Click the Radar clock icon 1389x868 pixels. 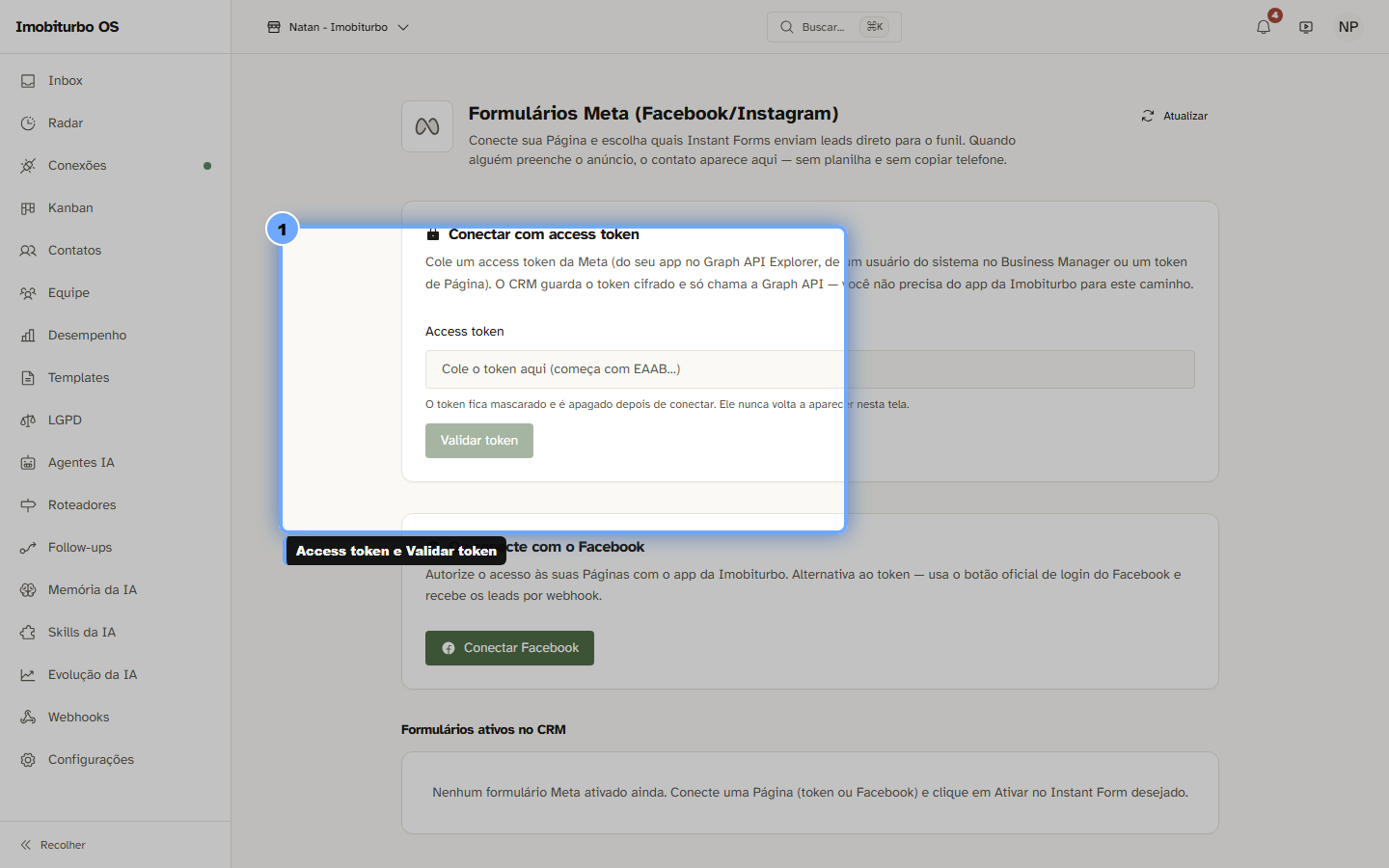coord(28,123)
